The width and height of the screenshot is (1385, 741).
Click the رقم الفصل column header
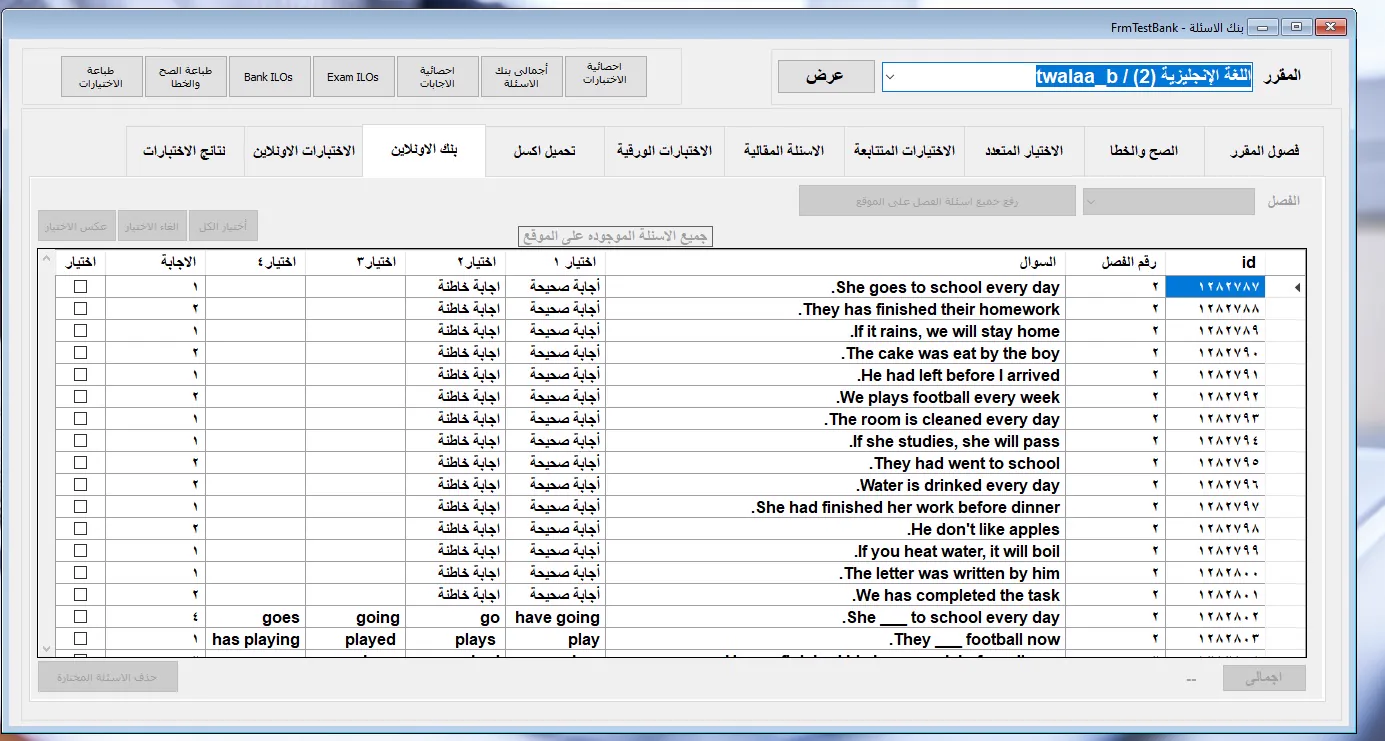[x=1116, y=262]
